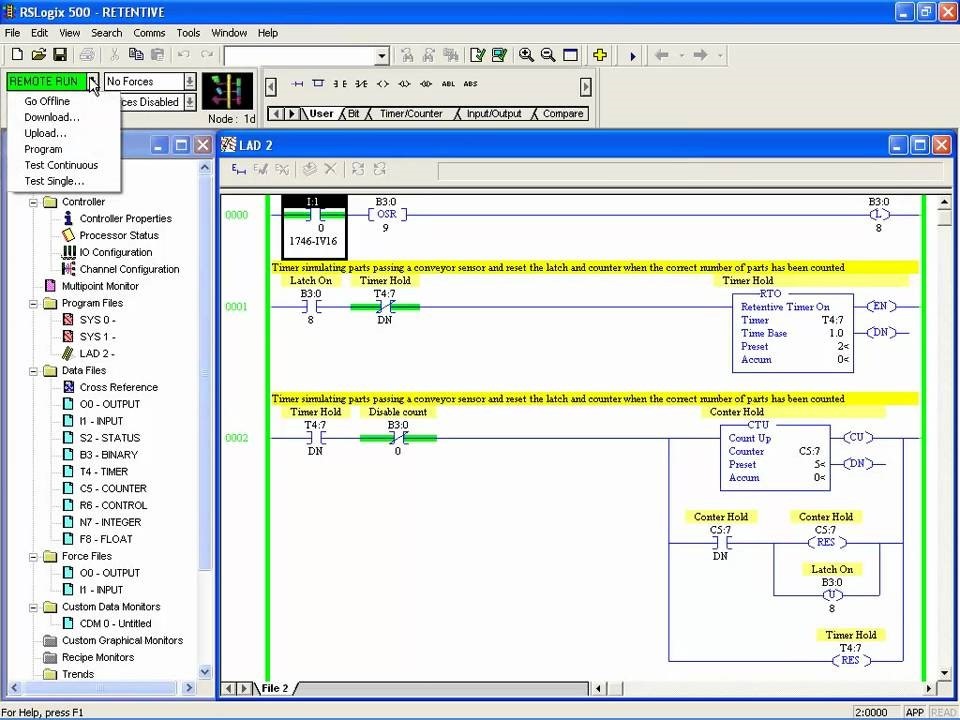Click the Copy icon in toolbar
Image resolution: width=960 pixels, height=720 pixels.
click(136, 55)
